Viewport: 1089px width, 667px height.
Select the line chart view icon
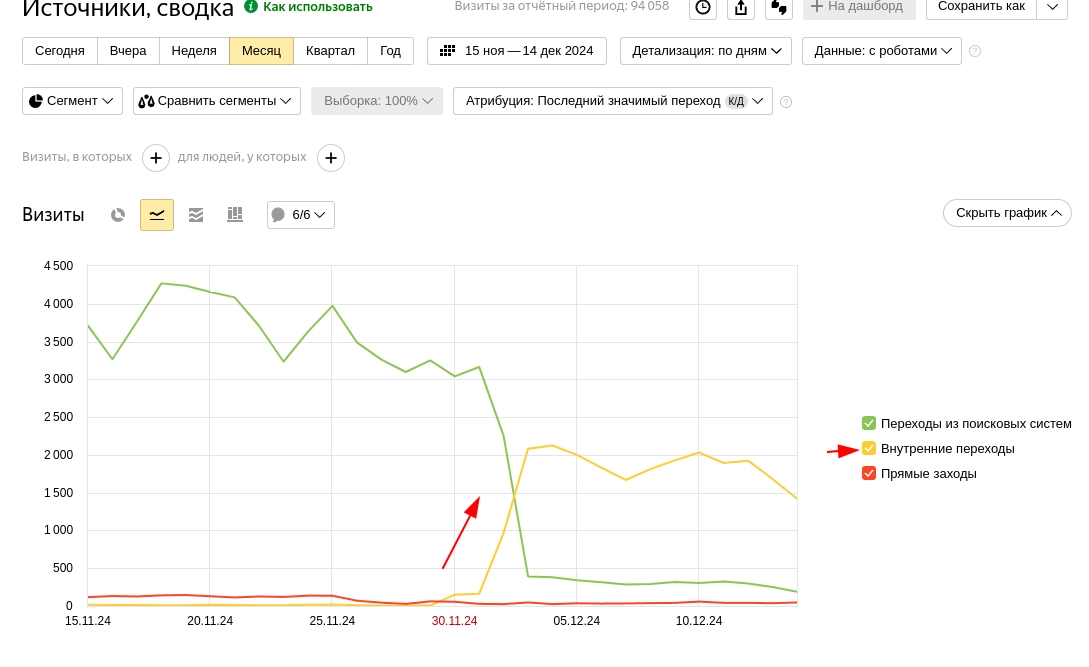click(157, 215)
